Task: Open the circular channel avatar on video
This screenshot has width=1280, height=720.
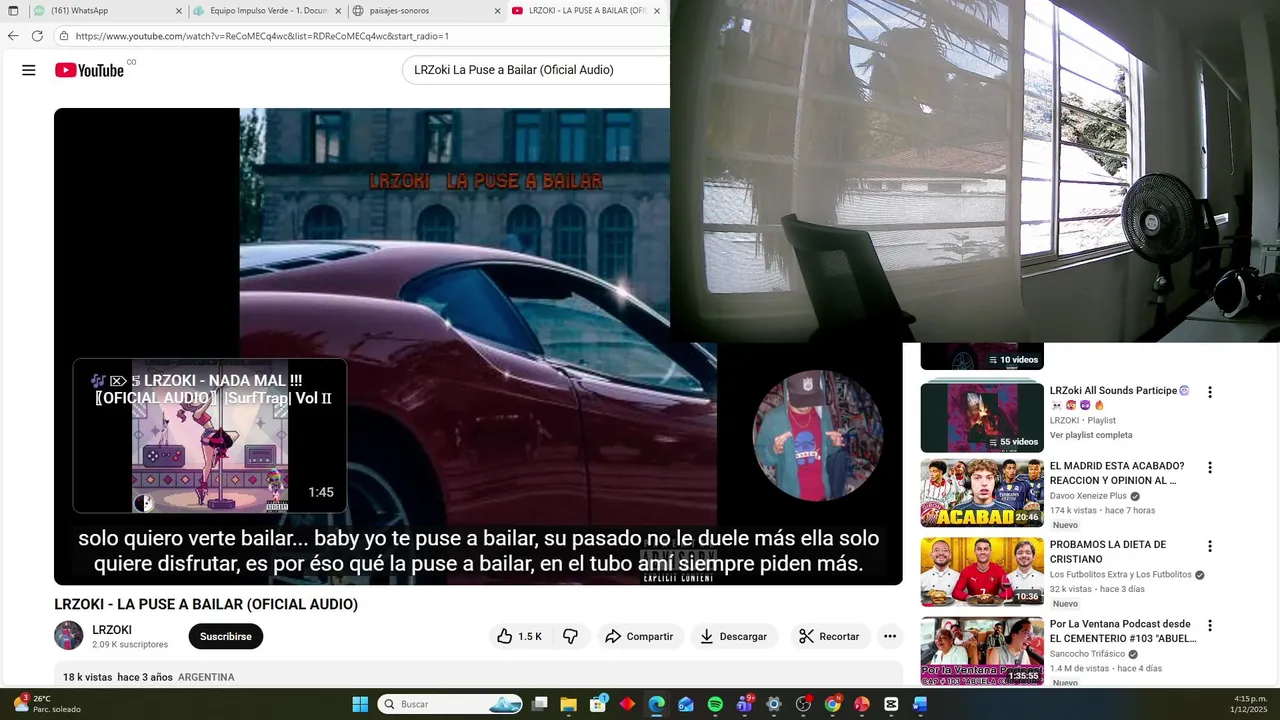Action: click(x=817, y=436)
